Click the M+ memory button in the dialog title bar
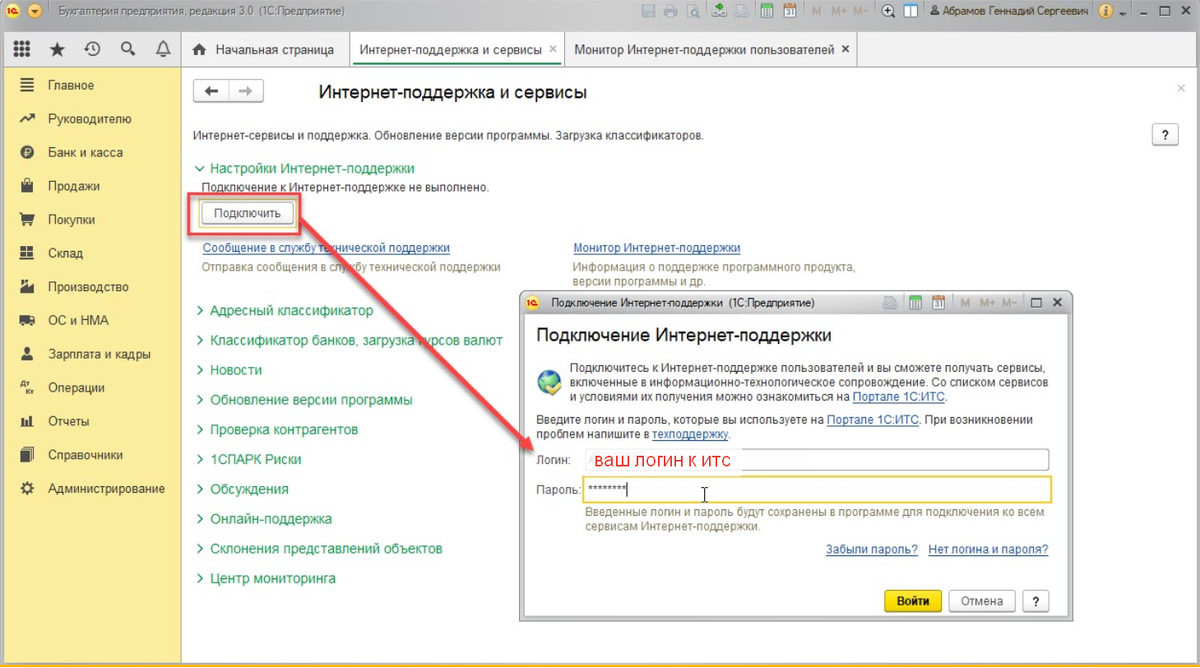 pos(987,302)
